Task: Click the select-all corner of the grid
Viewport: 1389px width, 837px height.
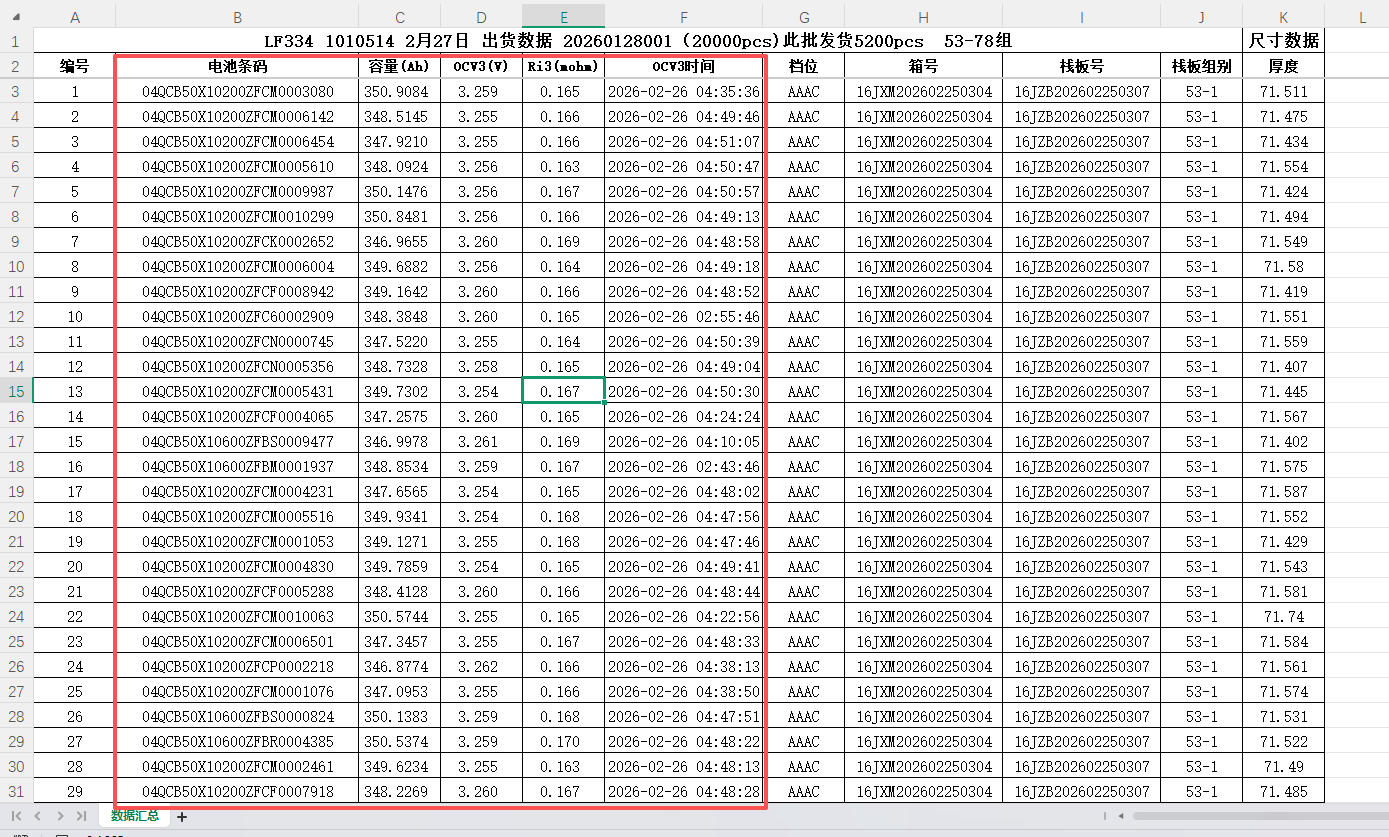Action: [16, 17]
